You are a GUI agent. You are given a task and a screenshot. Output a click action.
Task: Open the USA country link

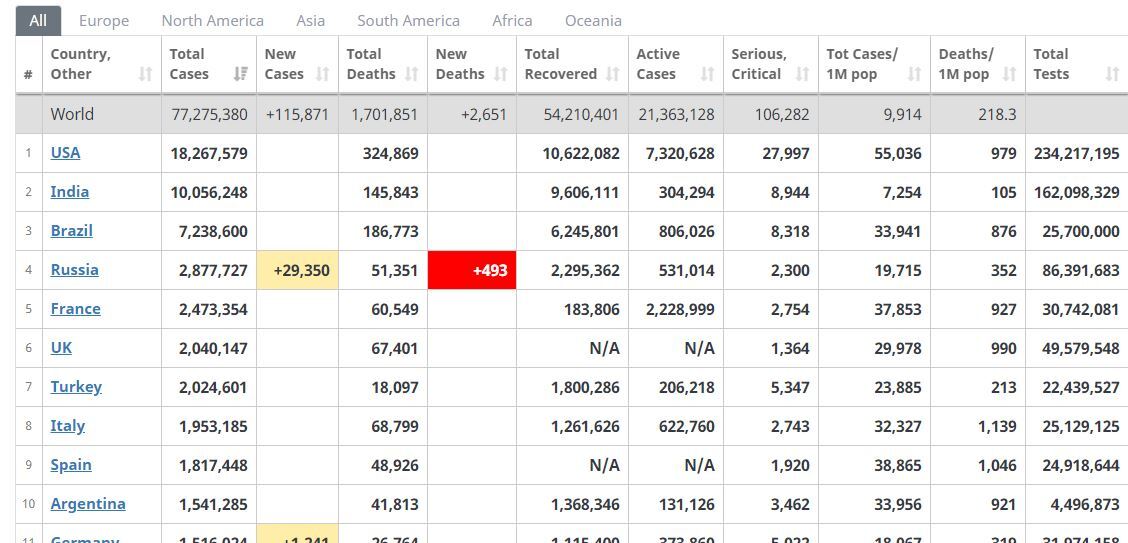tap(65, 152)
